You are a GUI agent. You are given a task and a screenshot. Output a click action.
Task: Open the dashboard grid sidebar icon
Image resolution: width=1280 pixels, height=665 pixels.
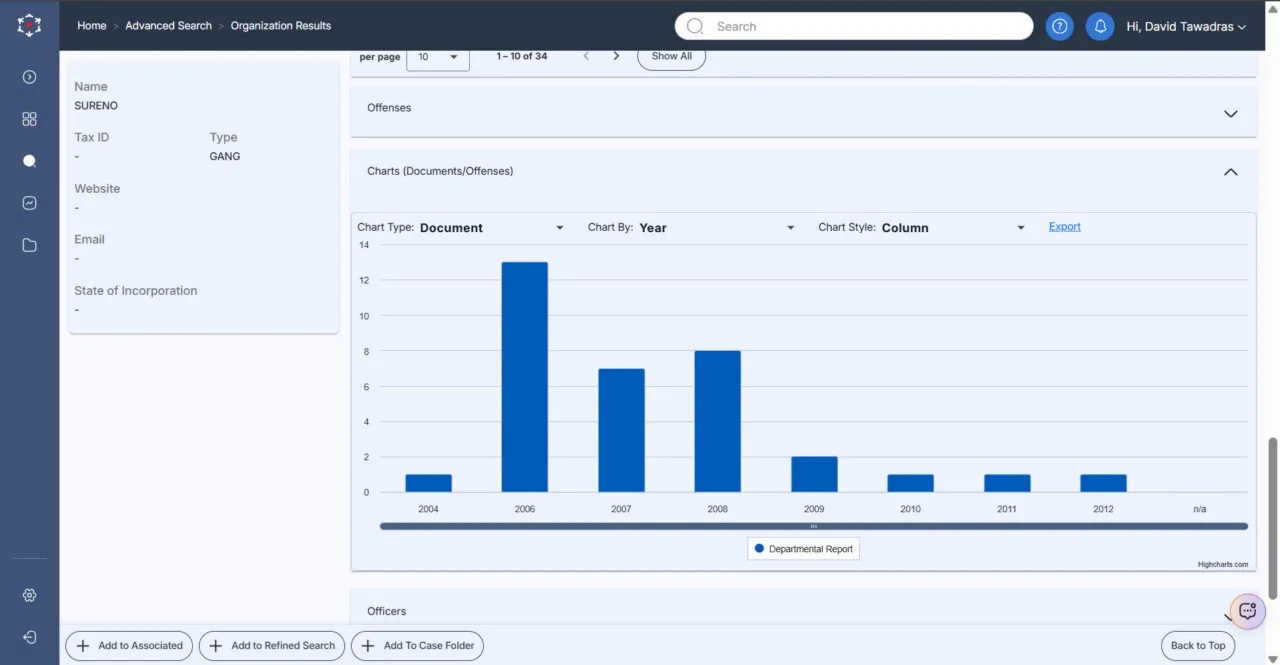29,119
